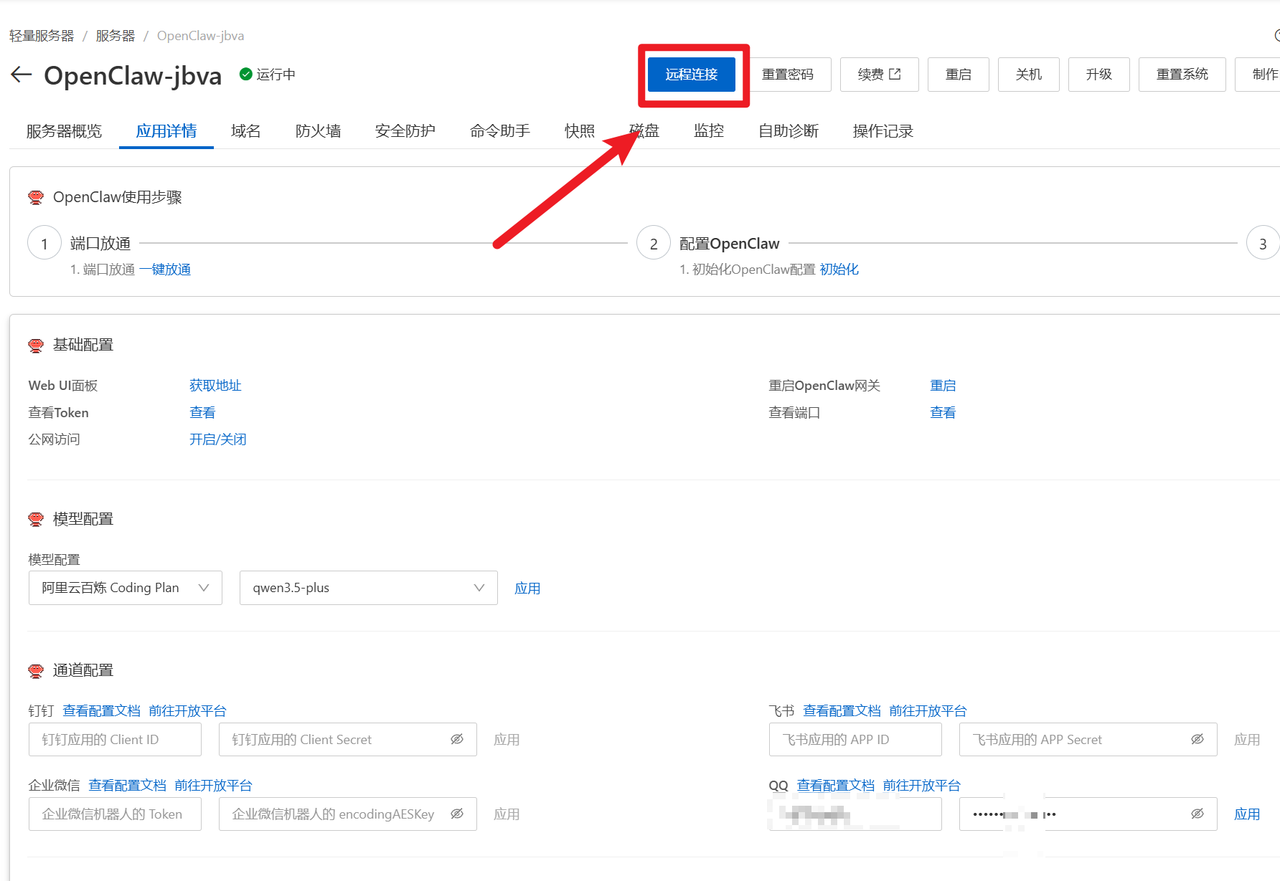1280x881 pixels.
Task: Click the 升级 button
Action: [1099, 74]
